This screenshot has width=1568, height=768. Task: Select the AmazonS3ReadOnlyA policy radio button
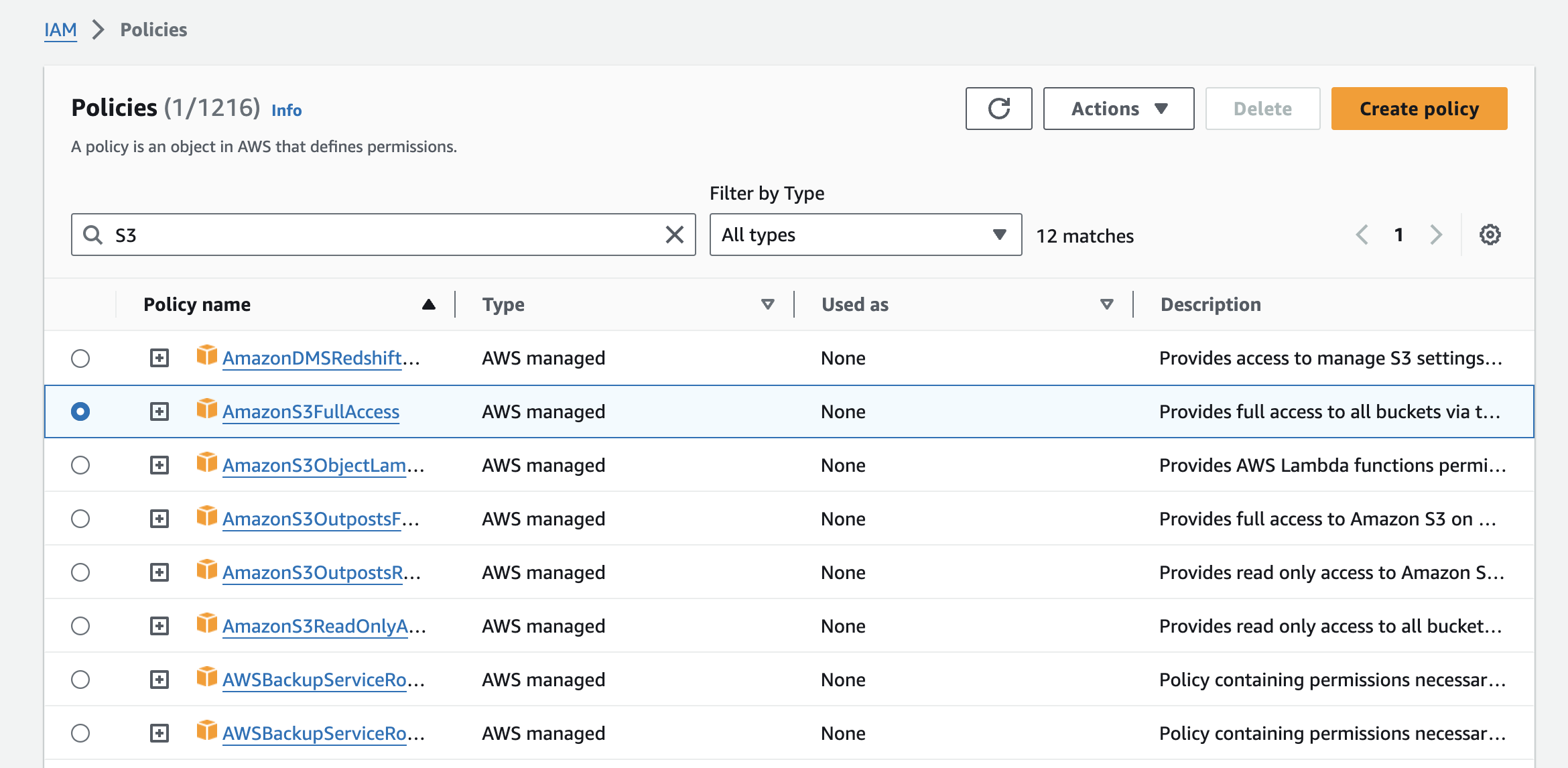(x=80, y=626)
